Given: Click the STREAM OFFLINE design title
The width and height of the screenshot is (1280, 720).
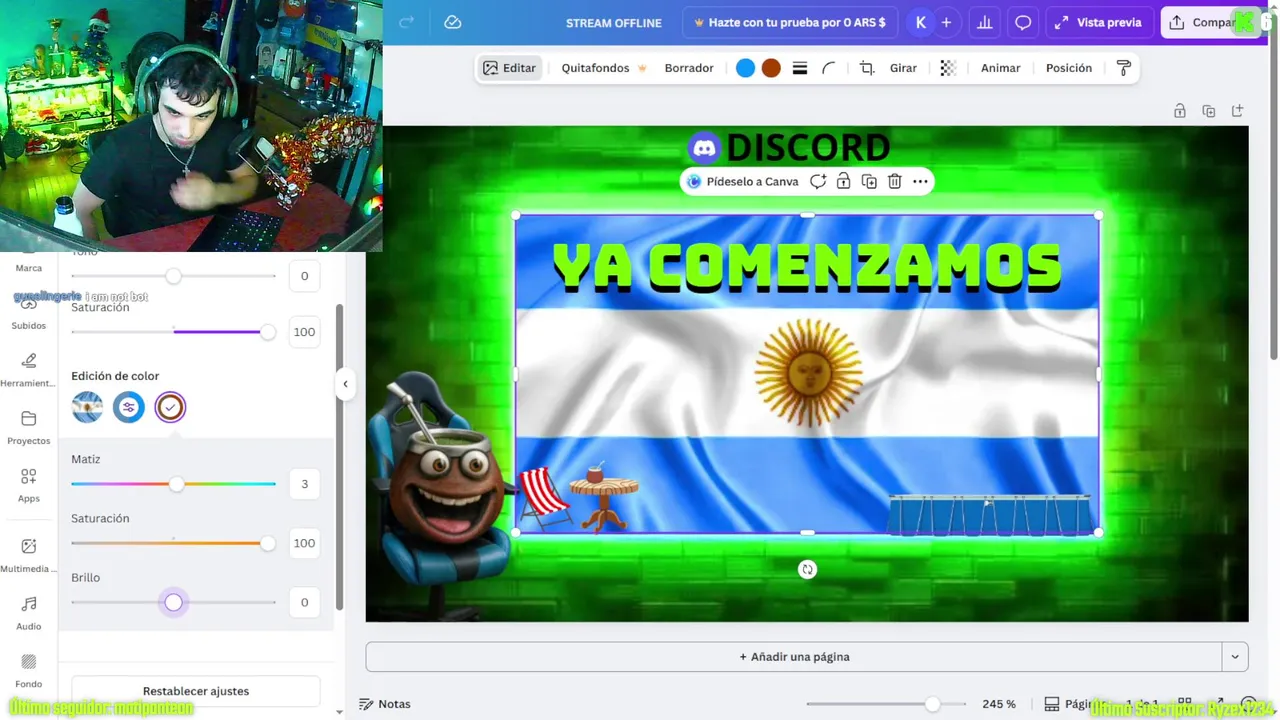Looking at the screenshot, I should 614,23.
